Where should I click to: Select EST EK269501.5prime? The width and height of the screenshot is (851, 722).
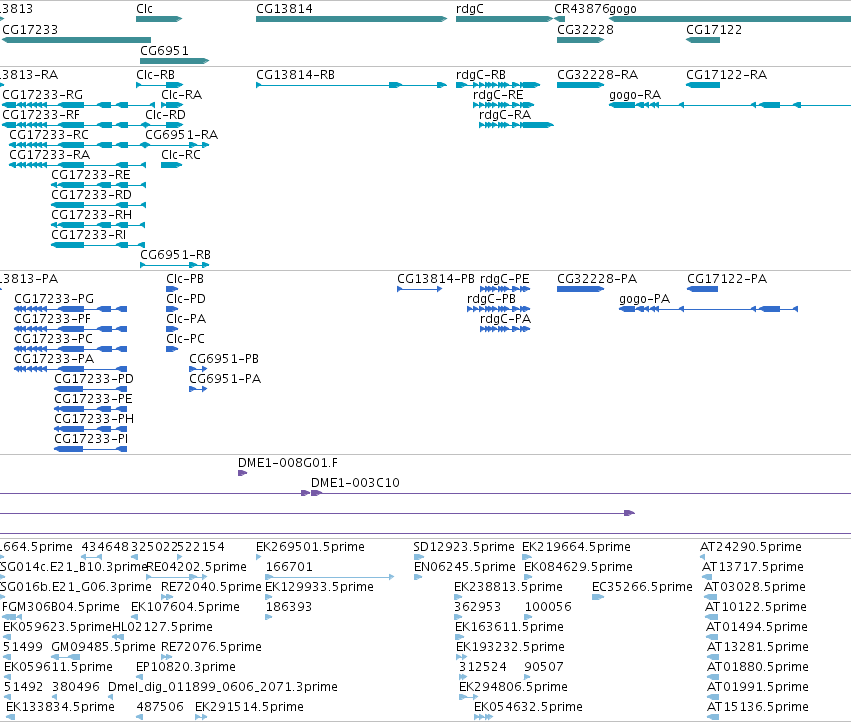pyautogui.click(x=259, y=557)
